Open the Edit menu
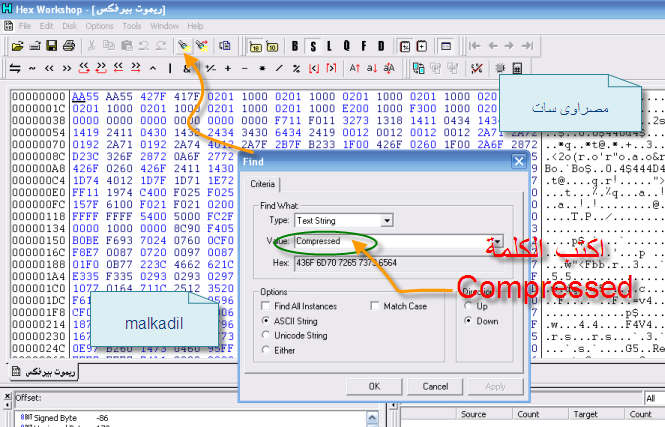The image size is (665, 427). pyautogui.click(x=46, y=26)
